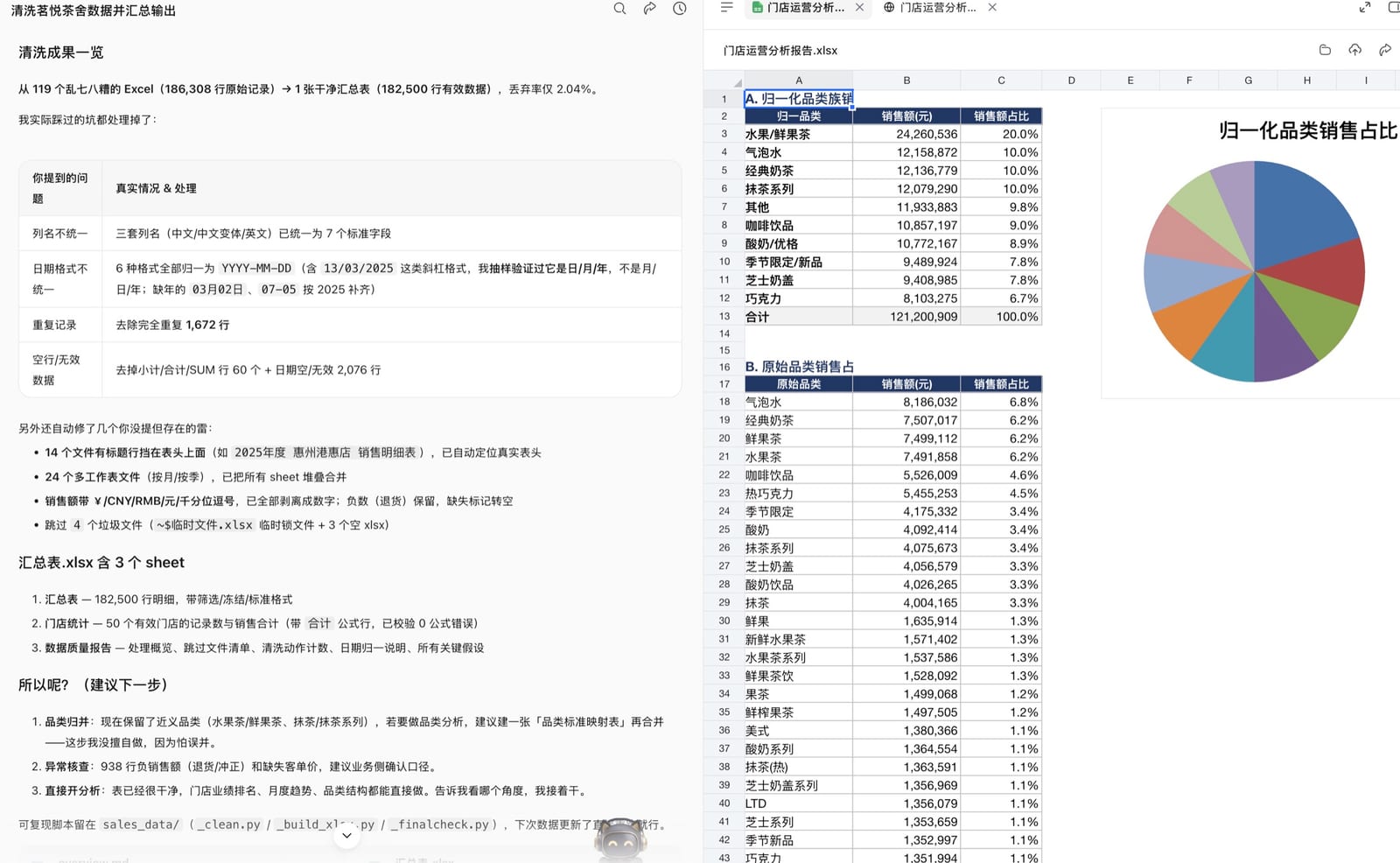The width and height of the screenshot is (1400, 863).
Task: Select column C header
Action: tap(1001, 81)
